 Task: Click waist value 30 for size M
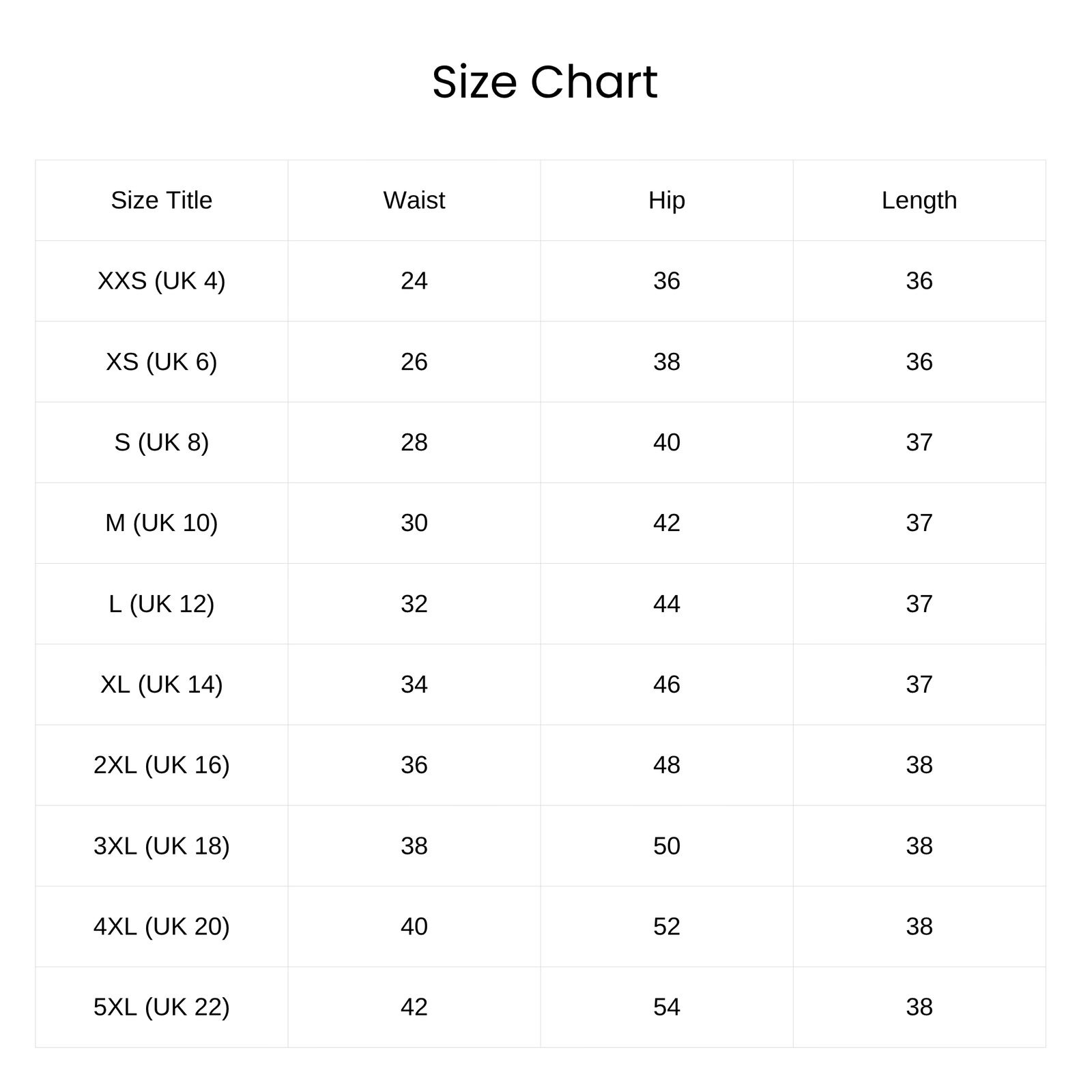(414, 523)
